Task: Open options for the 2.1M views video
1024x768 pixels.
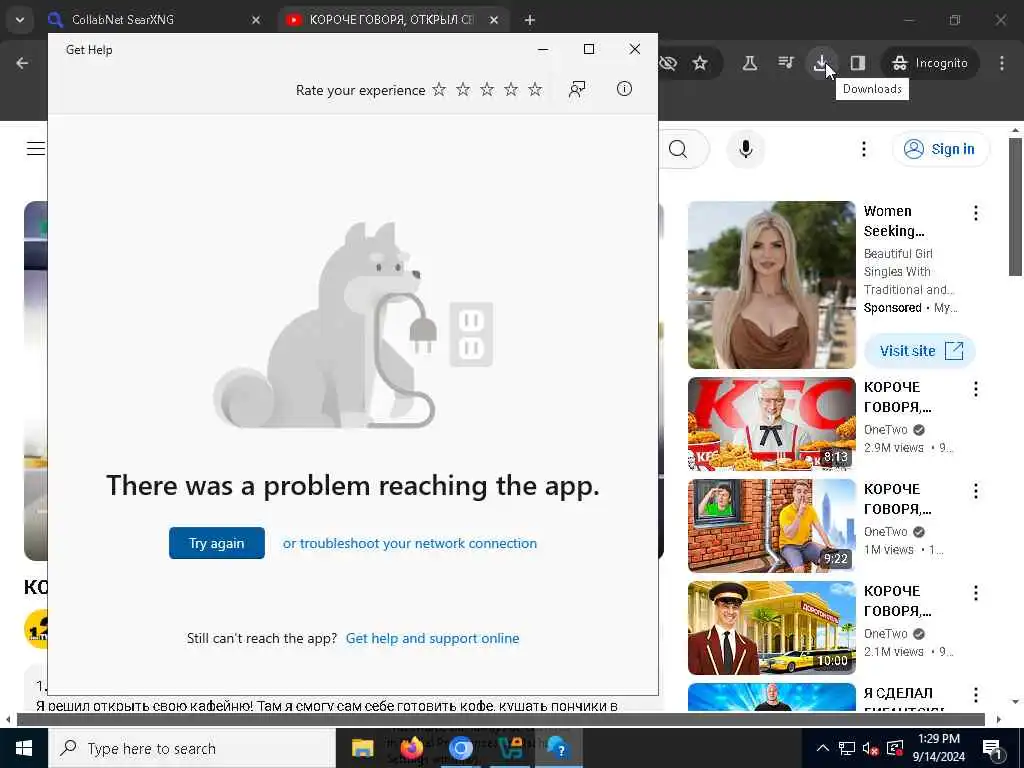Action: click(x=976, y=593)
